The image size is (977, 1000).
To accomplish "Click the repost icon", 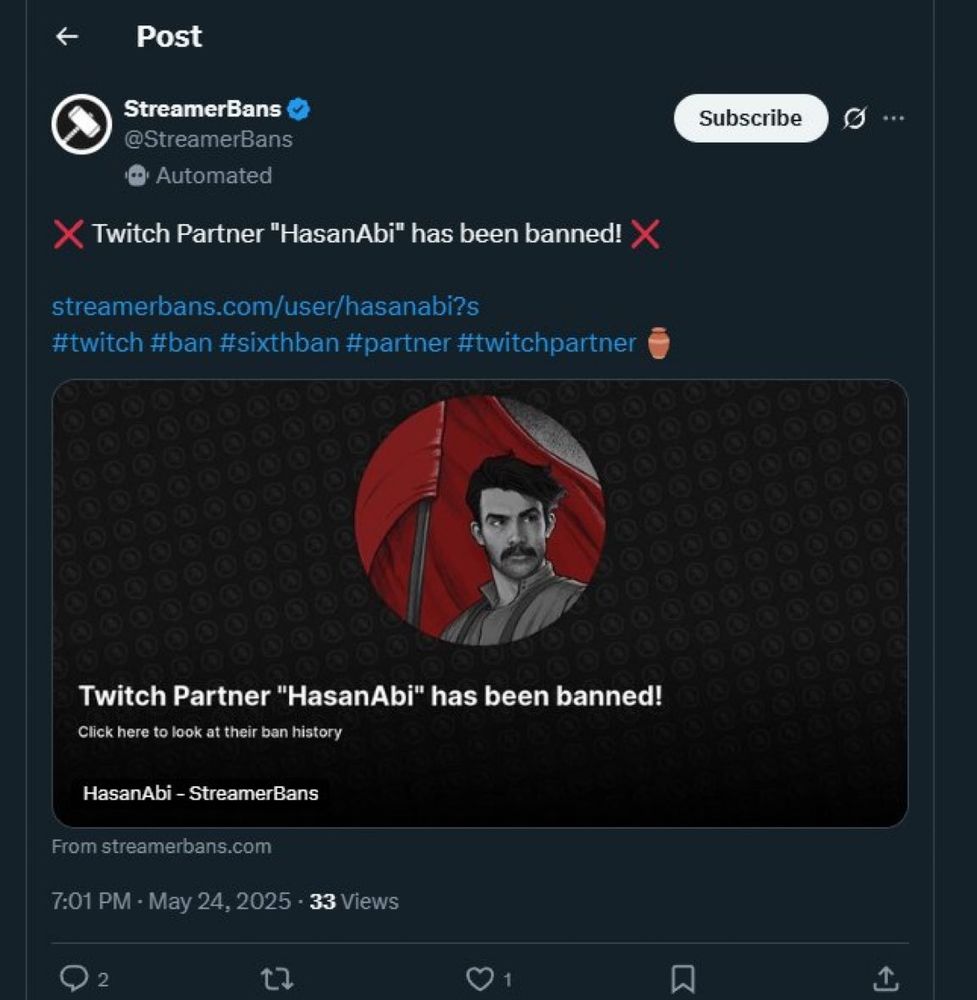I will click(x=276, y=978).
